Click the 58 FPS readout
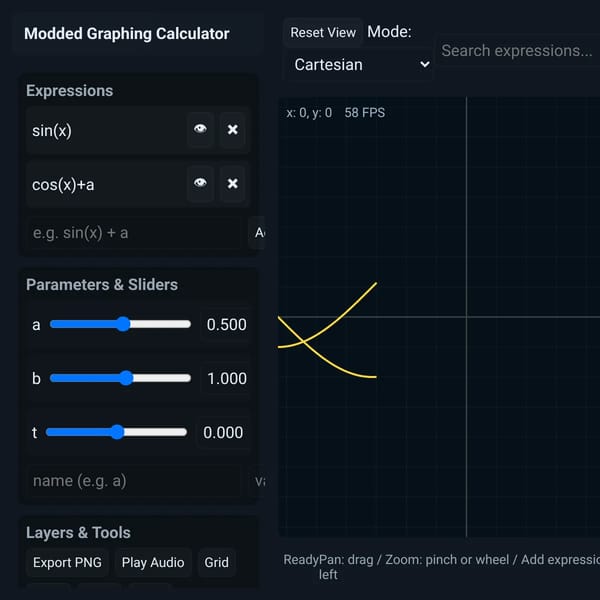600x600 pixels. [x=365, y=113]
